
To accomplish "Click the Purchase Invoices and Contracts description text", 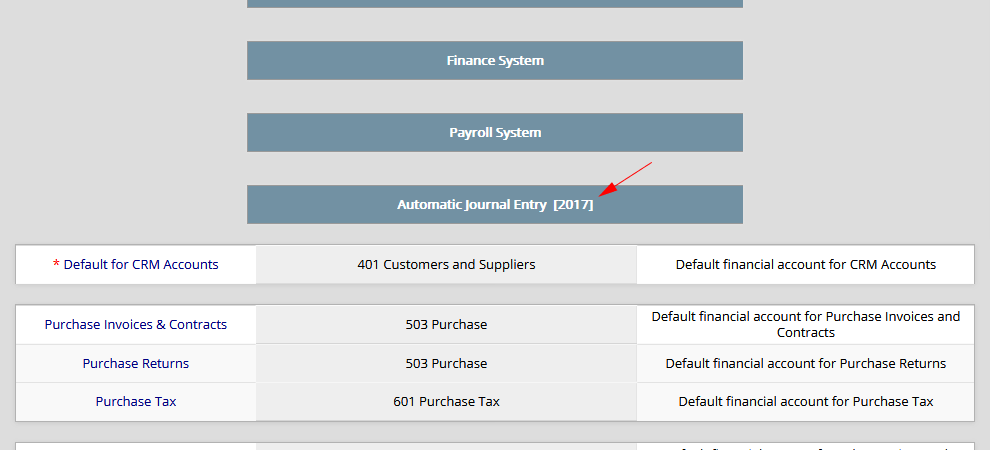I will [x=805, y=324].
